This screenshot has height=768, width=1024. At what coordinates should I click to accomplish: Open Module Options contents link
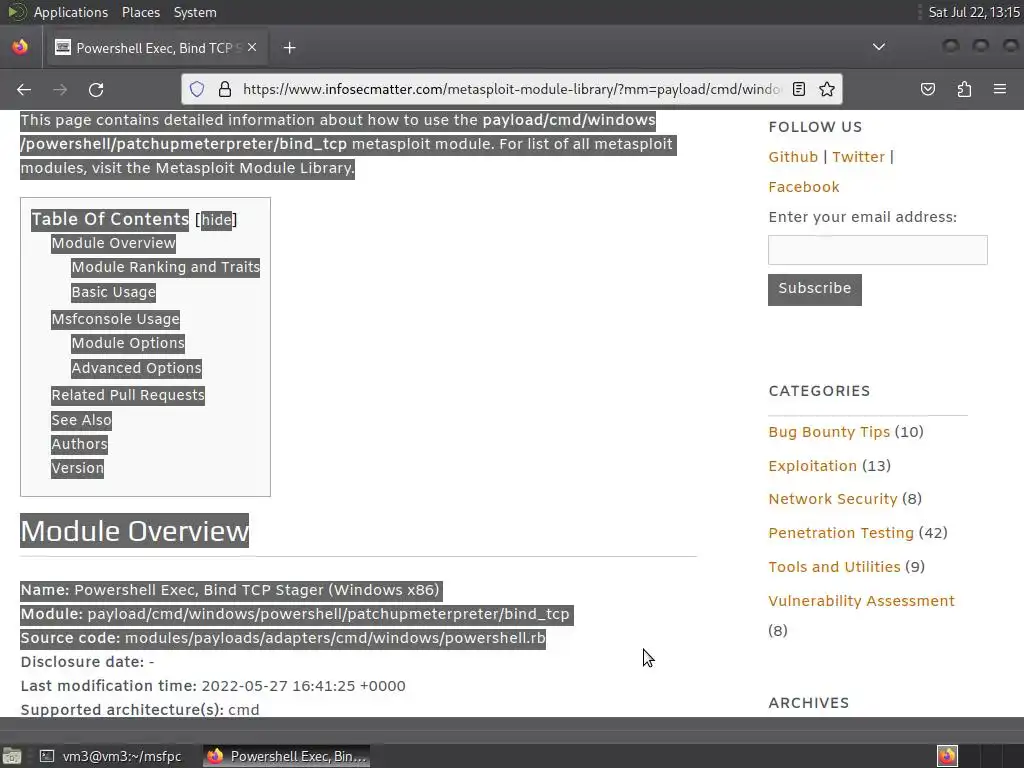coord(128,343)
